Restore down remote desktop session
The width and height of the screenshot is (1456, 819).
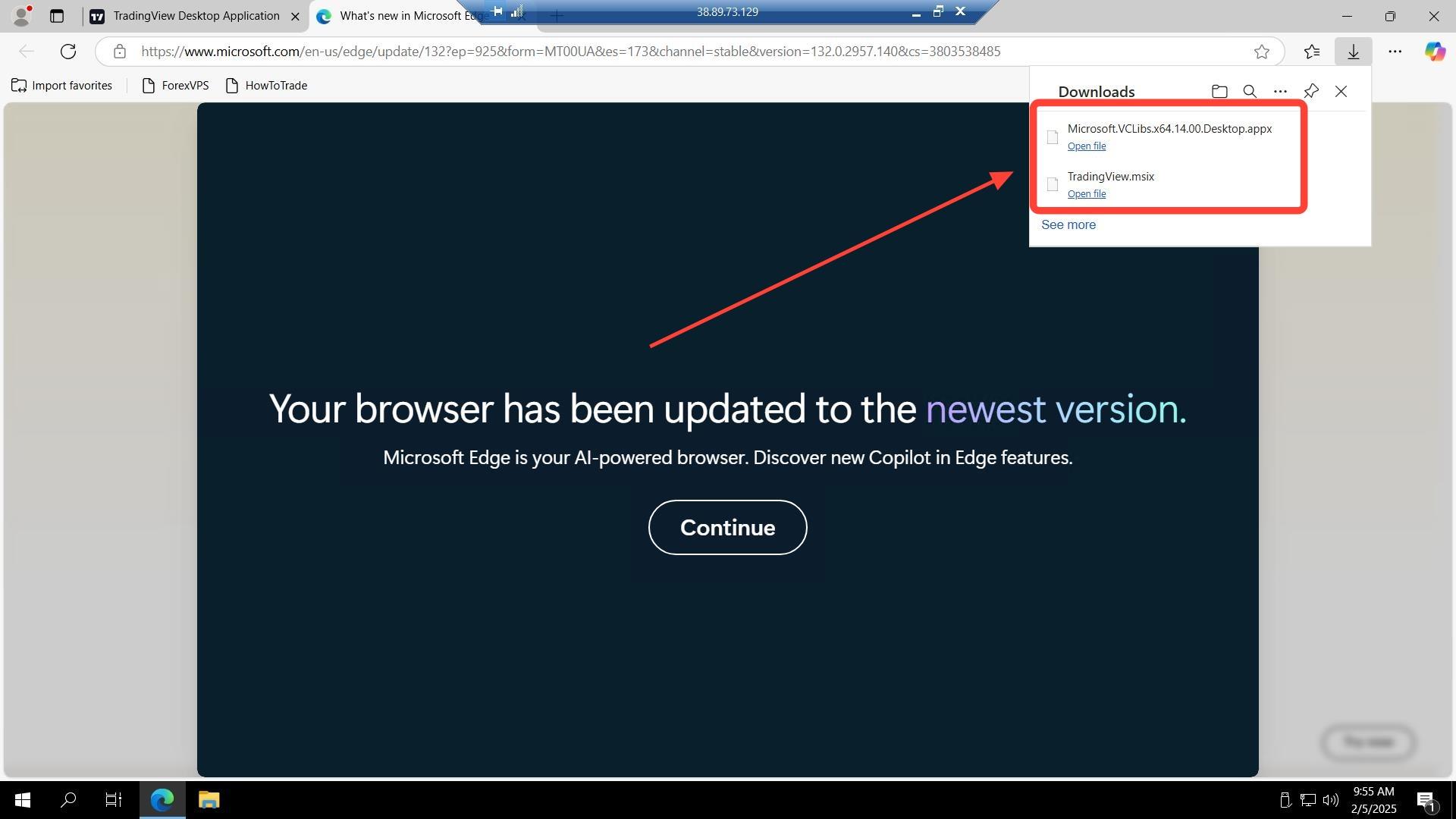[938, 11]
